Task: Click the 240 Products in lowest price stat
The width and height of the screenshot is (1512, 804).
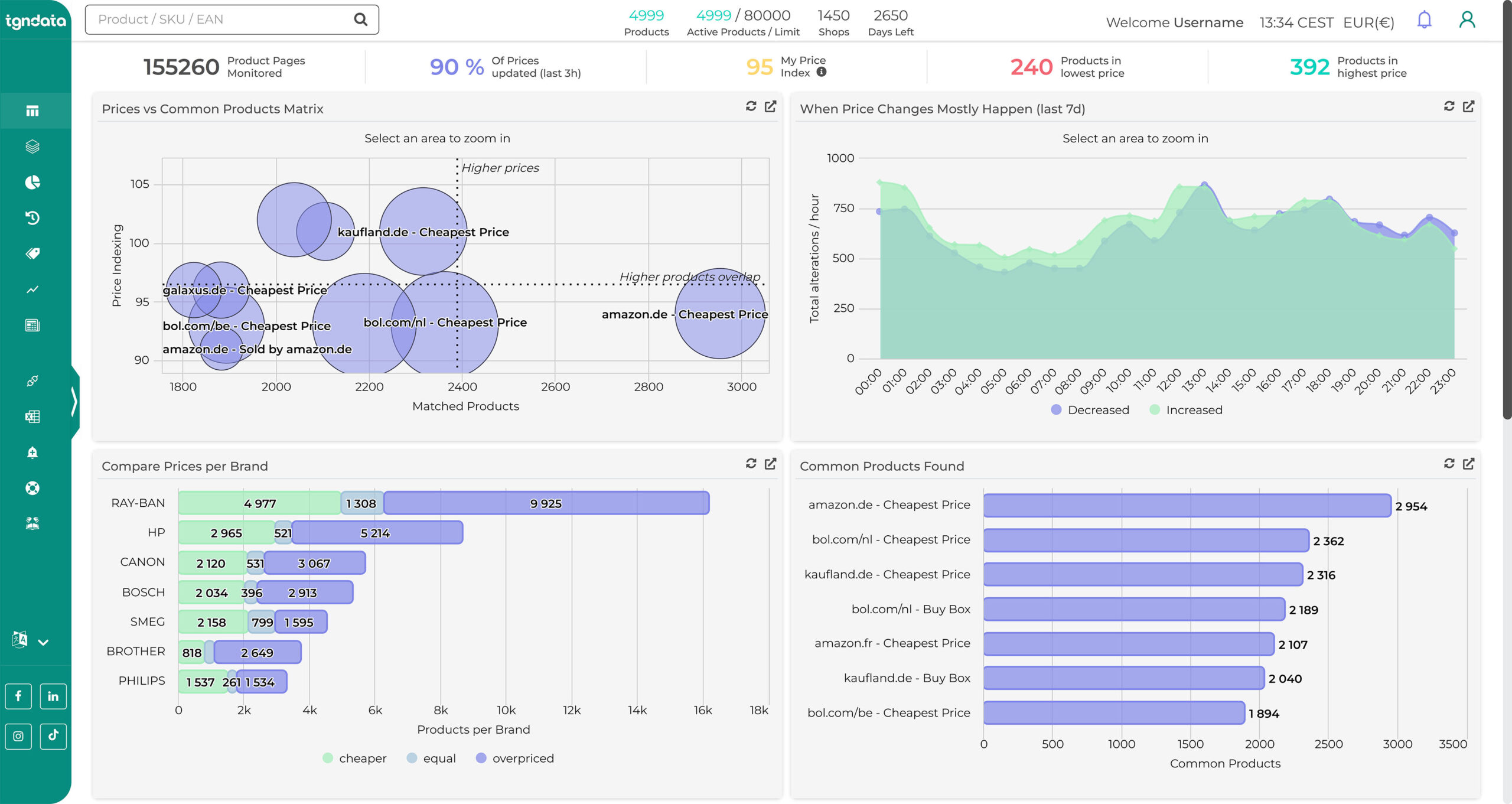Action: 1067,67
